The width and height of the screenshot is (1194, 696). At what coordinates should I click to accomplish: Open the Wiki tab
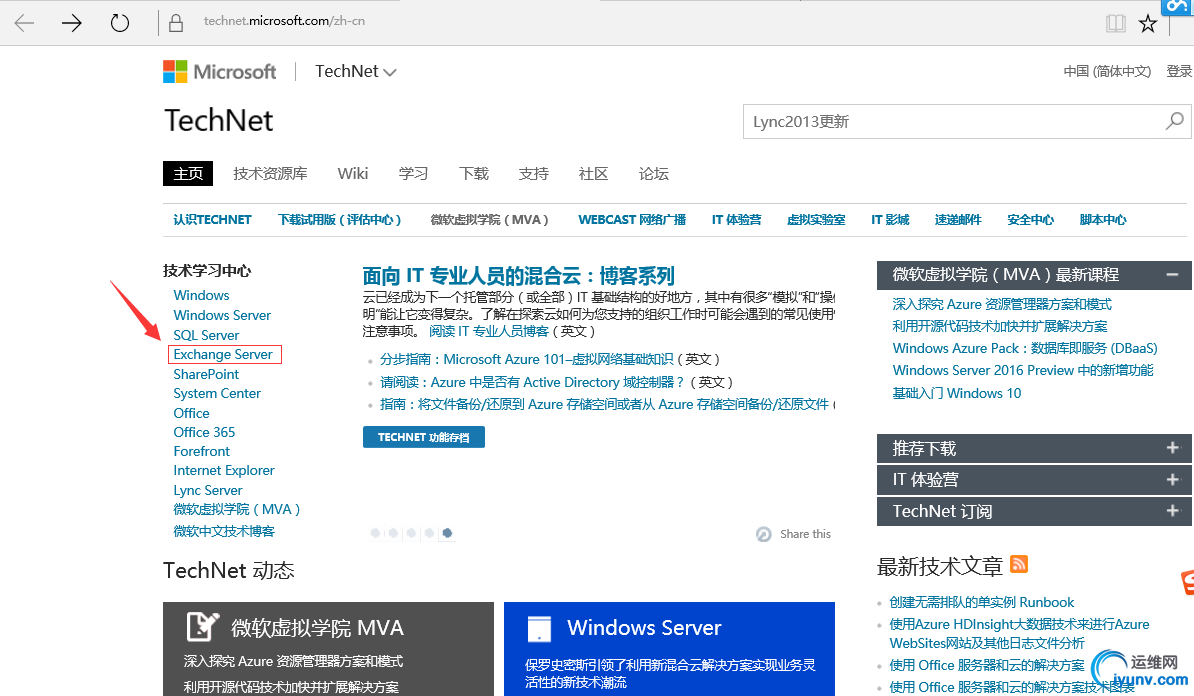pos(353,174)
